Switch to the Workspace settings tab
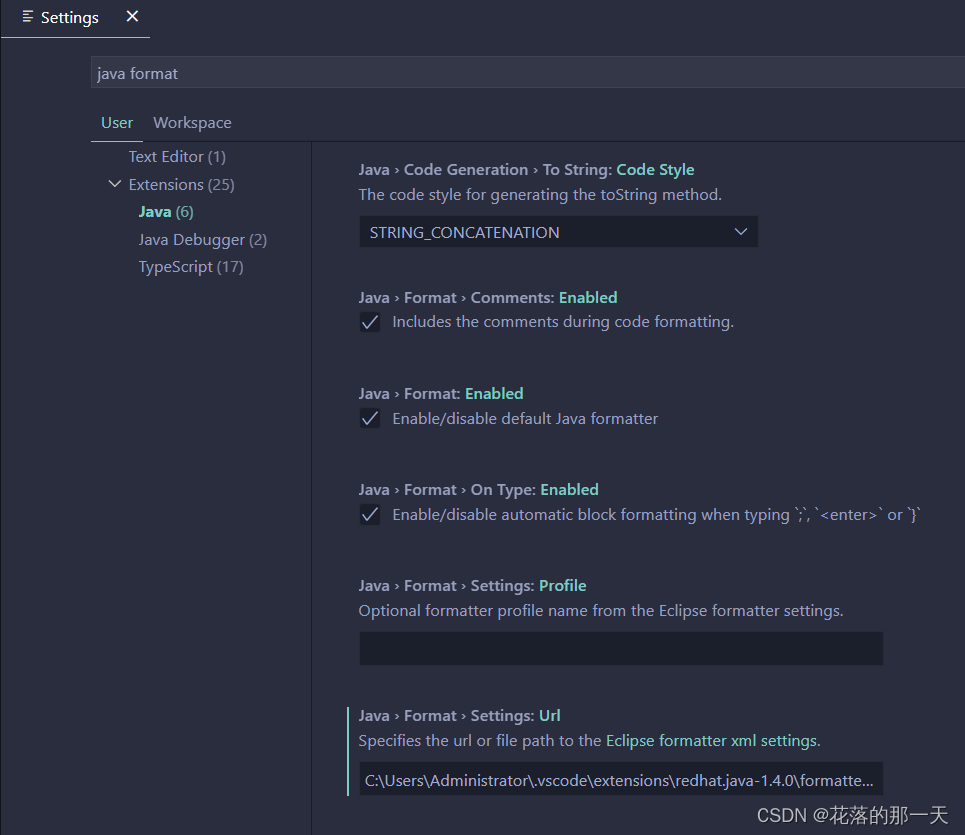The width and height of the screenshot is (965, 835). pos(193,122)
